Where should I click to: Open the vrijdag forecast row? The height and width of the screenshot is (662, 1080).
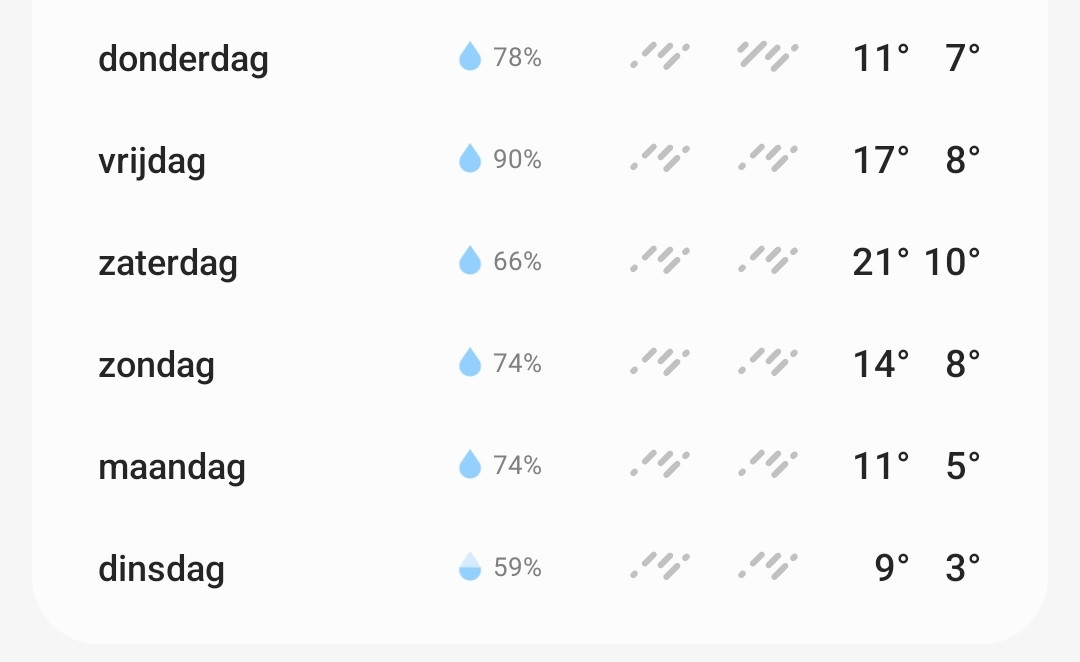tap(540, 159)
